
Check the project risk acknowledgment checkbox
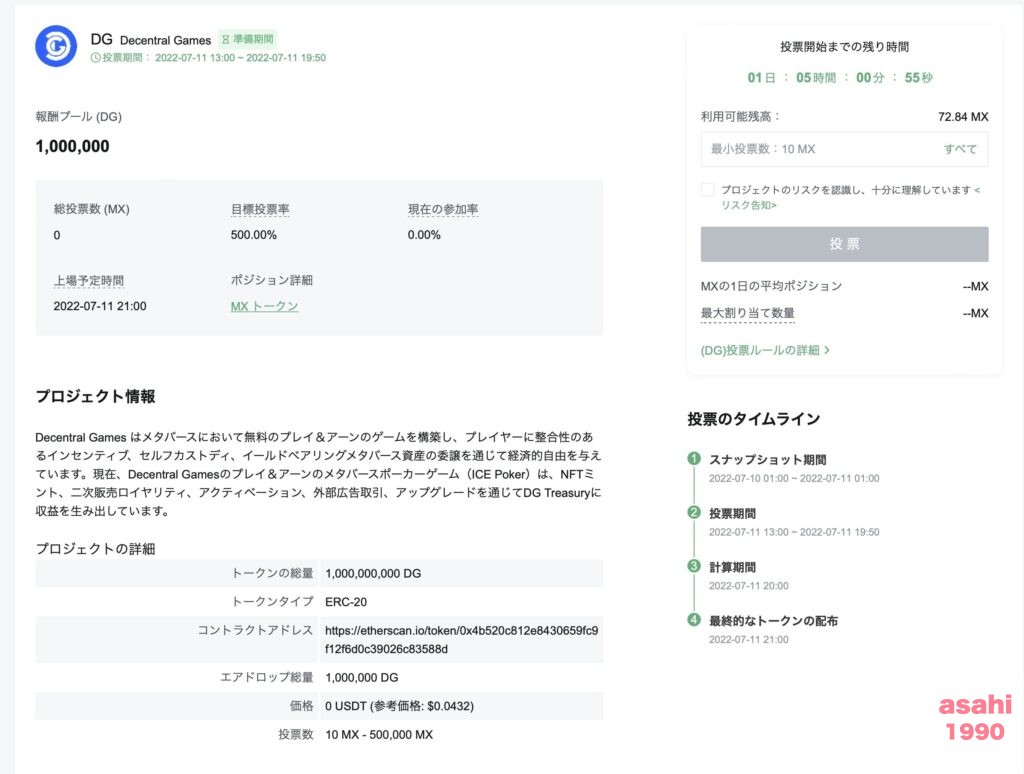(708, 190)
